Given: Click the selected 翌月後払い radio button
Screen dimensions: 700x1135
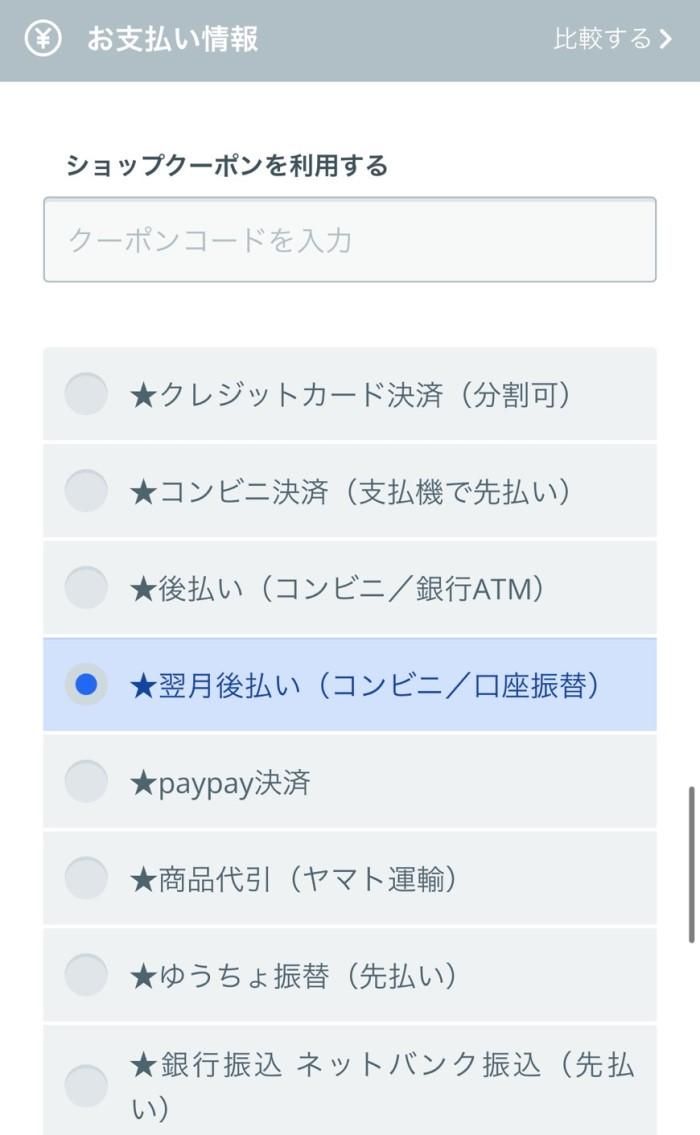Looking at the screenshot, I should tap(86, 686).
